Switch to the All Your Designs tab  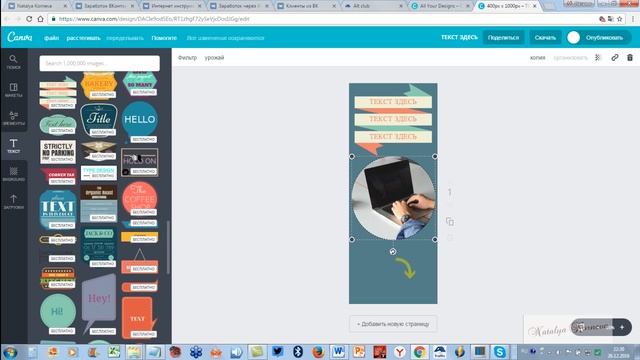click(440, 6)
